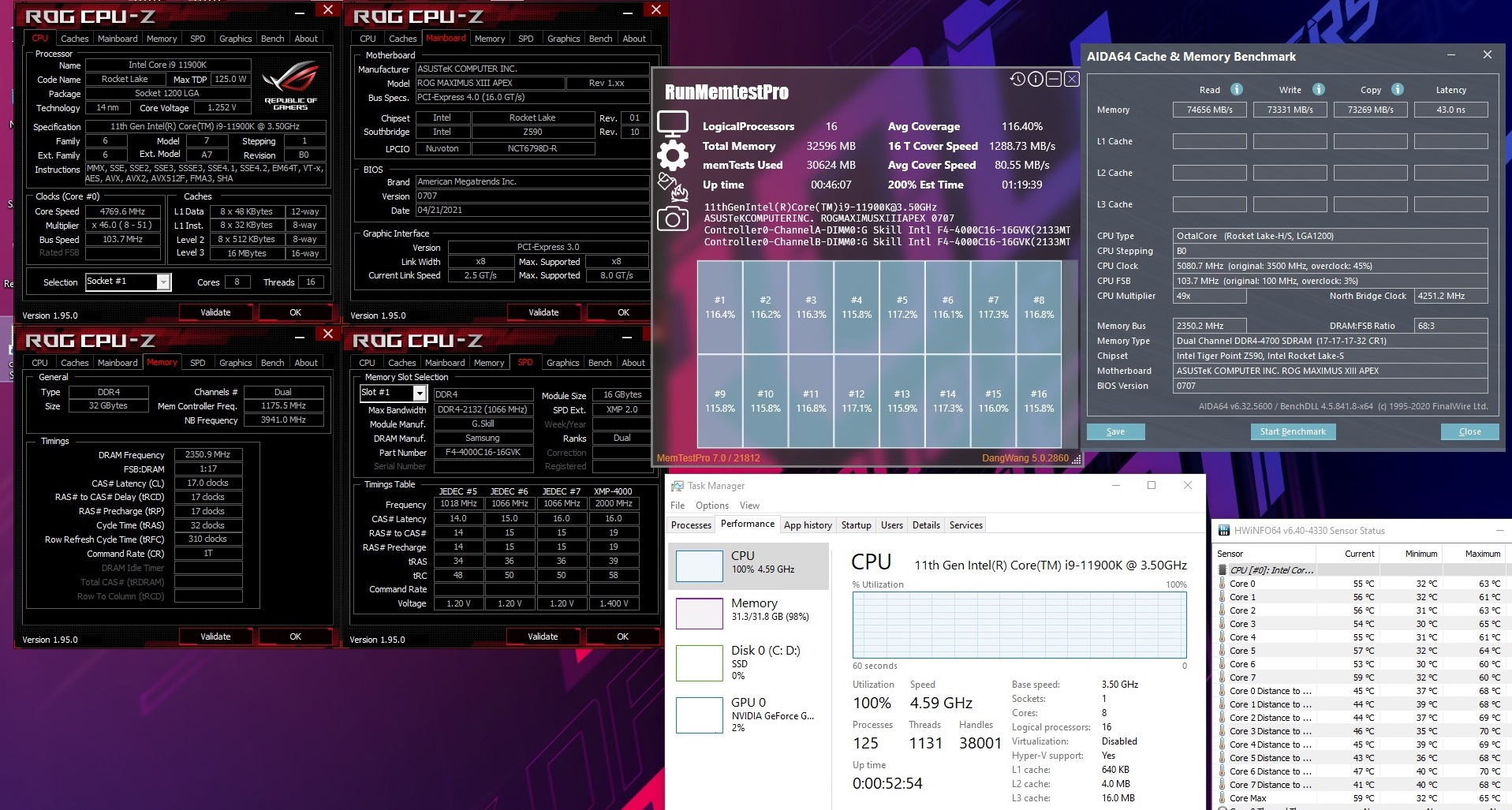Click RunMemtestPro resize grip at bottom-right corner
The height and width of the screenshot is (810, 1512).
coord(1076,459)
